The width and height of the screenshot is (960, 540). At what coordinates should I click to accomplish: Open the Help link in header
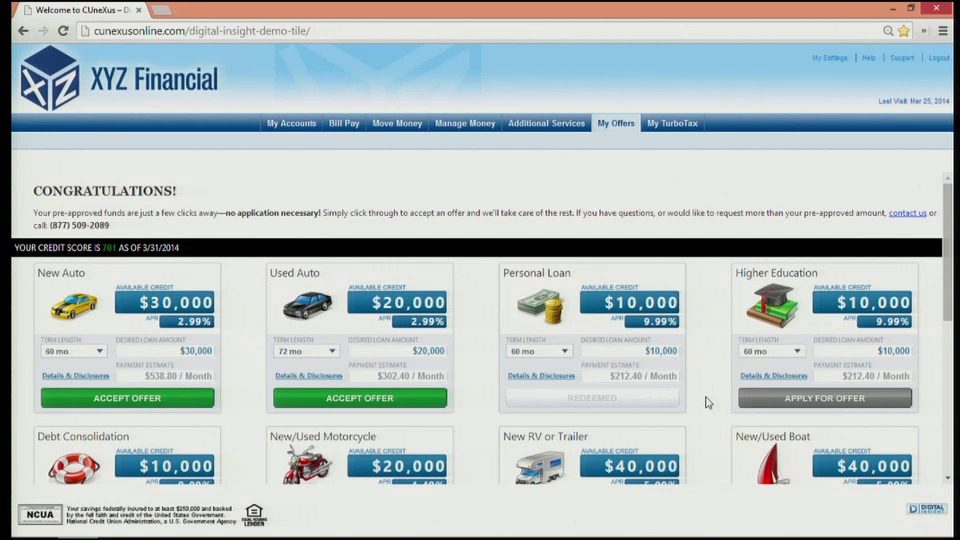tap(869, 58)
